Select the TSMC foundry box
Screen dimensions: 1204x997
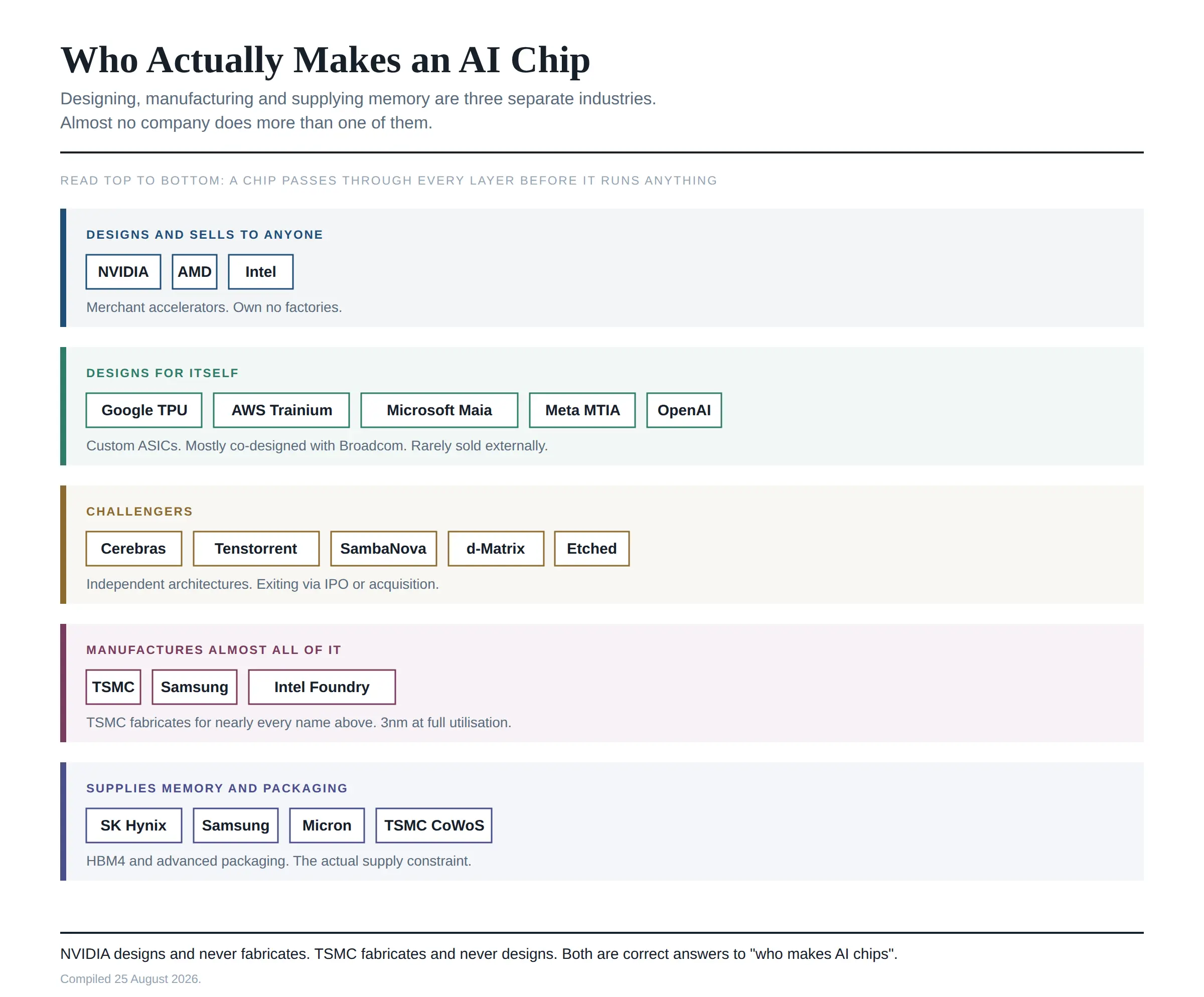tap(113, 687)
